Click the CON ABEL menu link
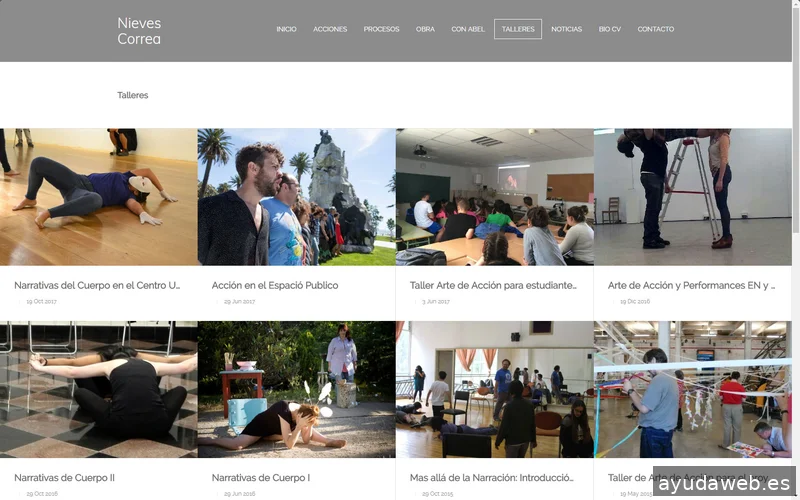The height and width of the screenshot is (500, 800). [x=468, y=29]
